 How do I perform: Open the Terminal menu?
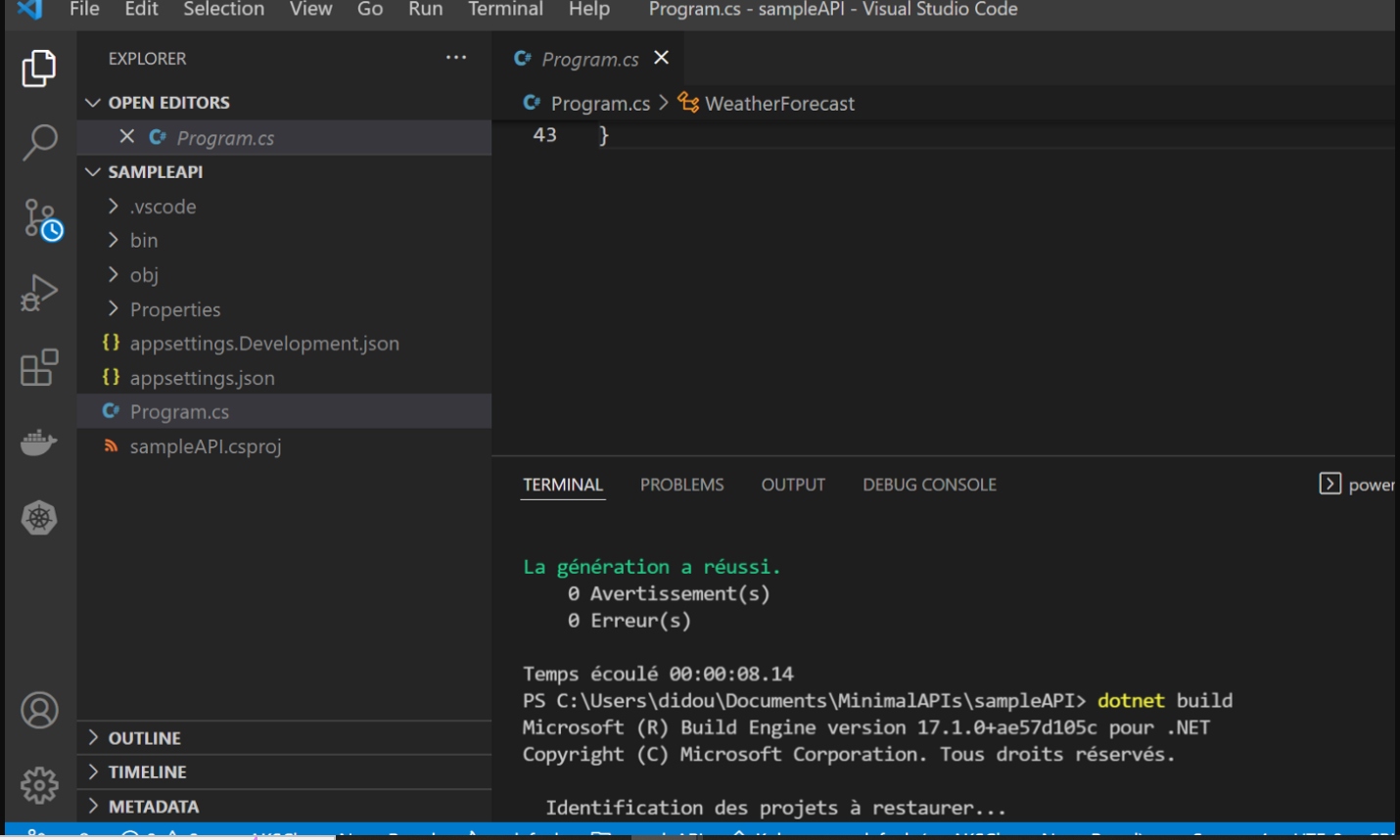(x=505, y=10)
